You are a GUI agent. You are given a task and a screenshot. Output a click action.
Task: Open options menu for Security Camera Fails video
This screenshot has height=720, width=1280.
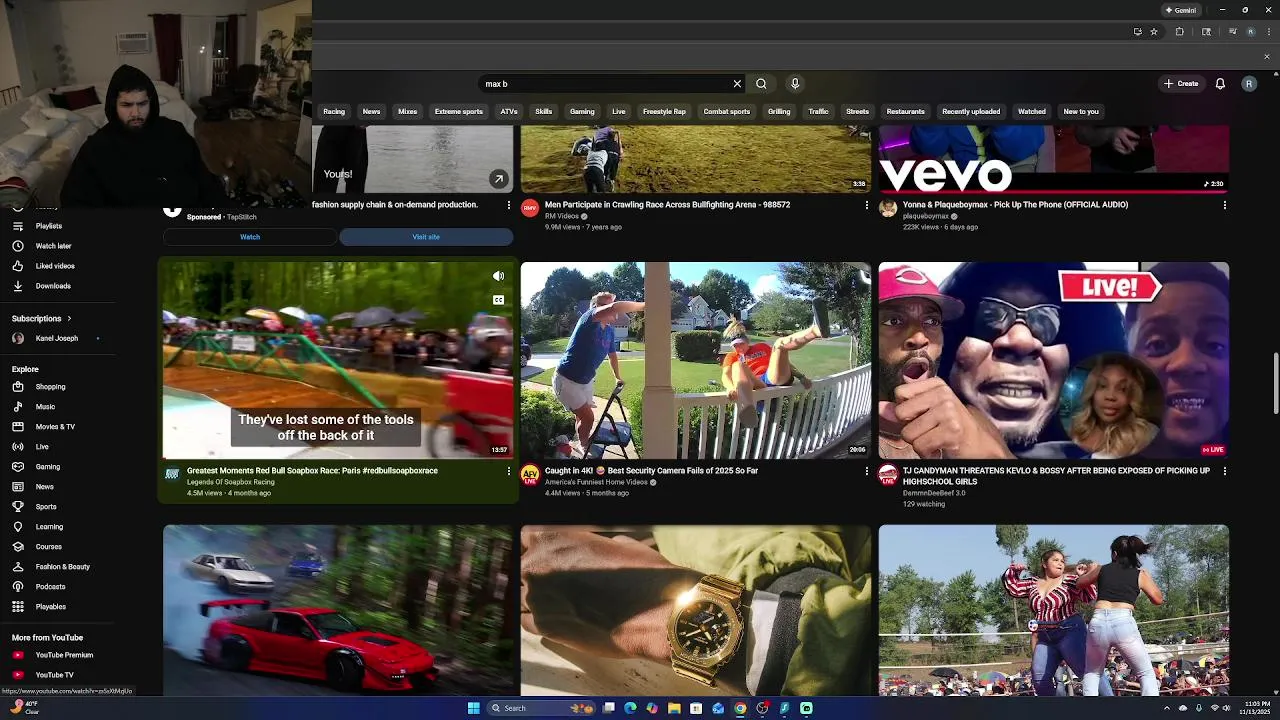point(867,471)
